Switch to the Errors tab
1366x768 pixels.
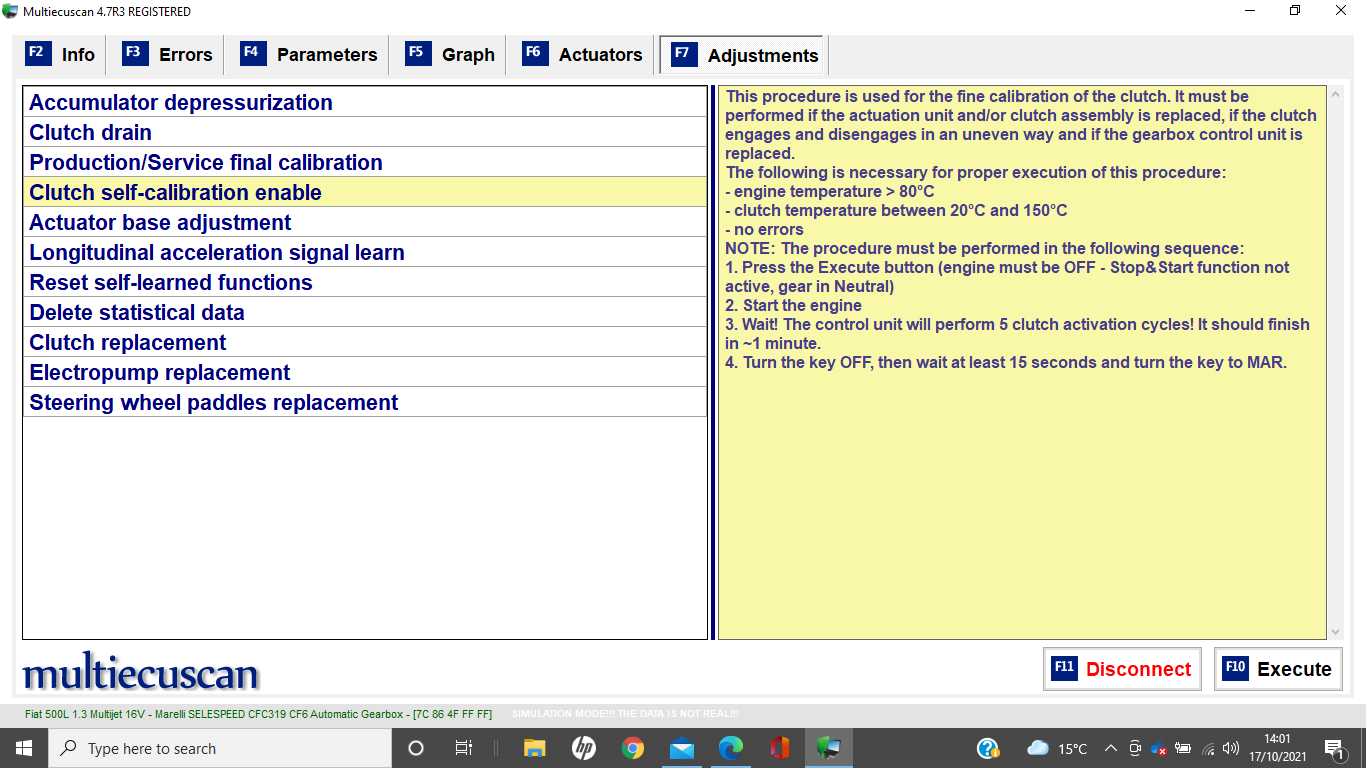point(167,55)
